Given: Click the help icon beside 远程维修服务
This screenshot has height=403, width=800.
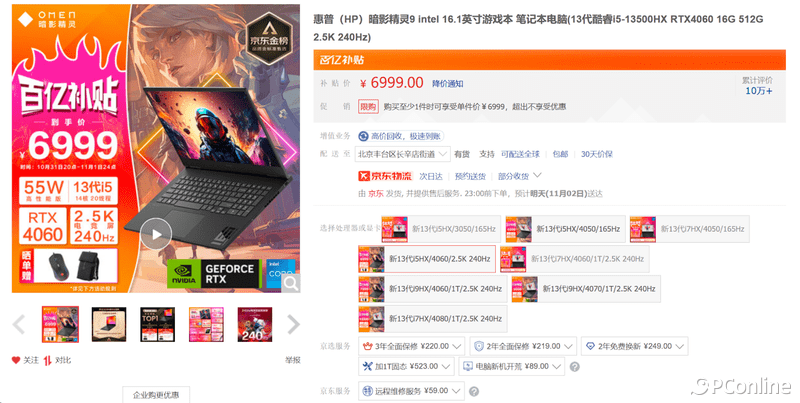Looking at the screenshot, I should 473,391.
